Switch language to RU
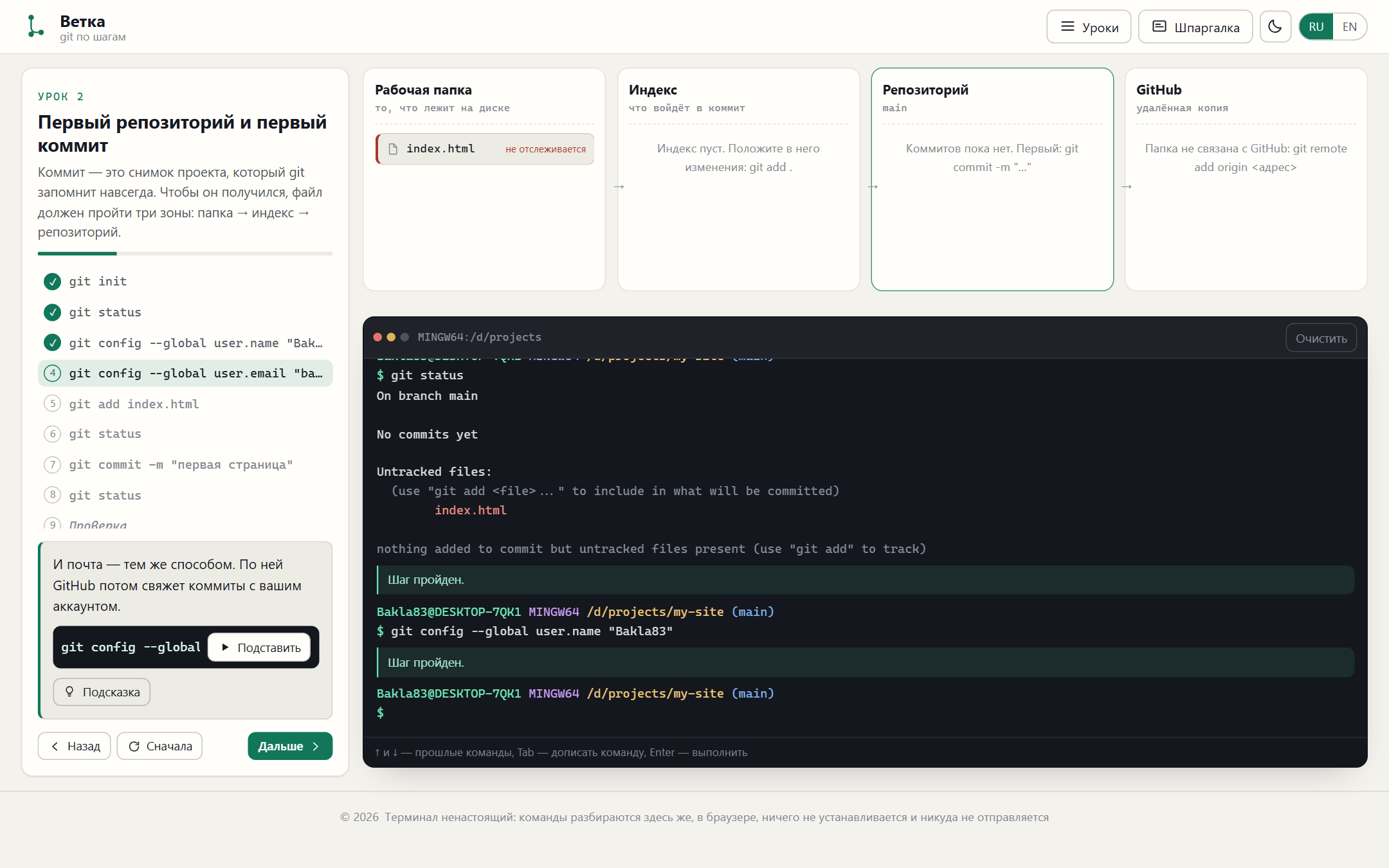Screen dimensions: 1389x868 pyautogui.click(x=1316, y=27)
